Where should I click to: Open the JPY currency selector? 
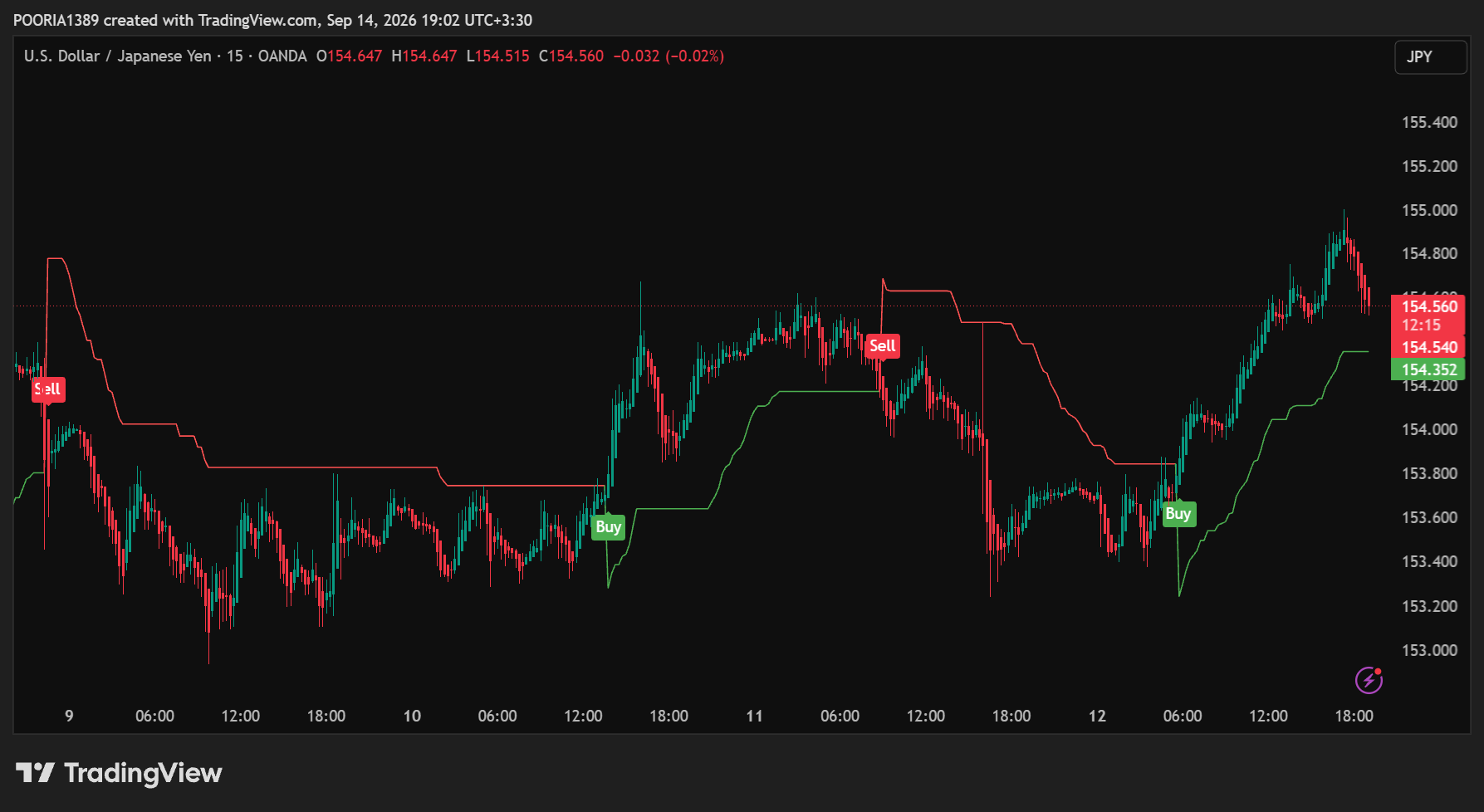[x=1431, y=56]
